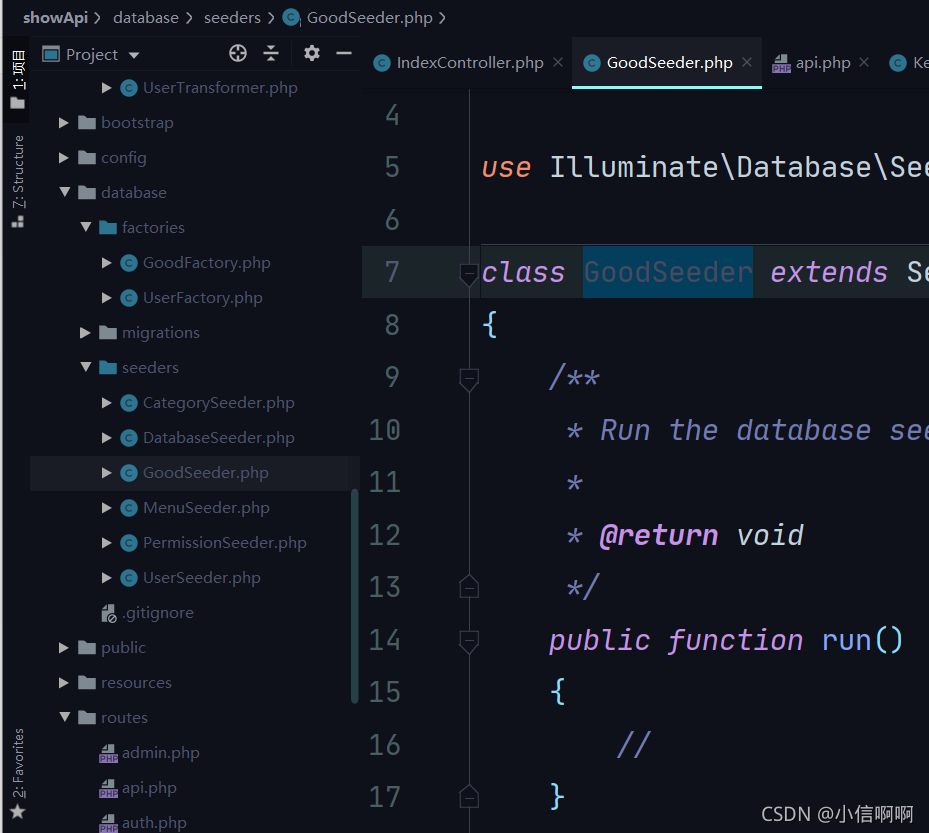Click the @return tag in comment
Viewport: 929px width, 833px height.
tap(658, 536)
